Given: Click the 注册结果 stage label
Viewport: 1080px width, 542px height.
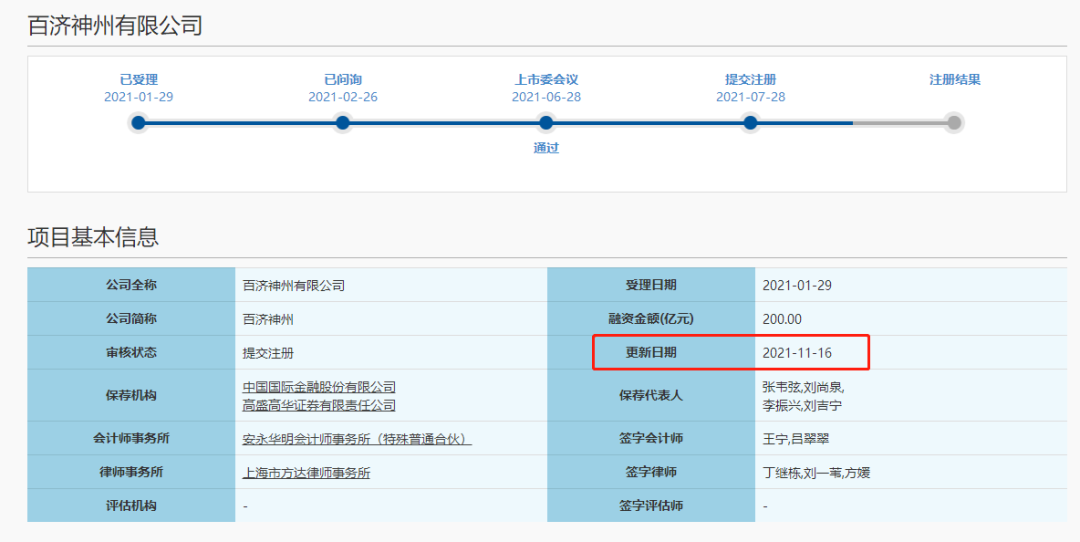Looking at the screenshot, I should [954, 80].
